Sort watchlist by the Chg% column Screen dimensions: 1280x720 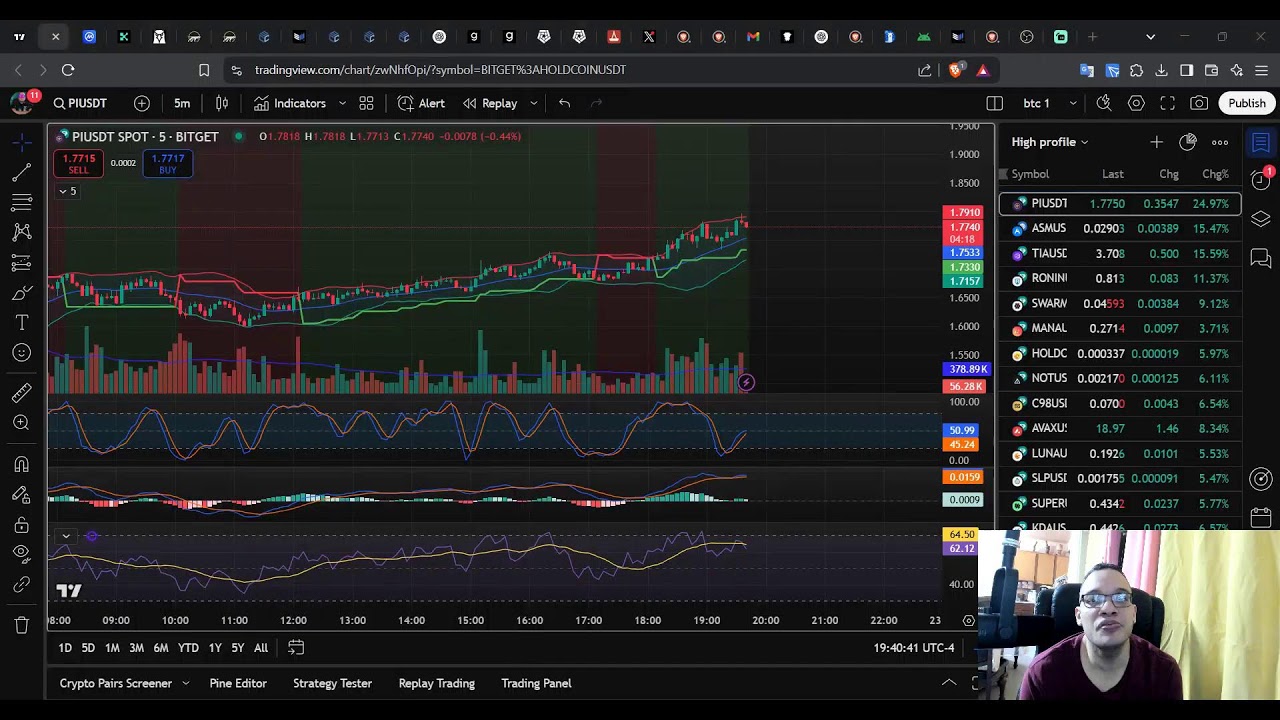[1215, 174]
